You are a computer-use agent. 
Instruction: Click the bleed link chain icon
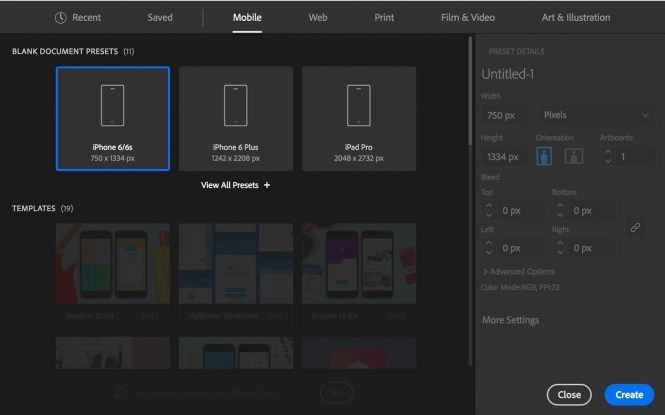click(x=635, y=228)
